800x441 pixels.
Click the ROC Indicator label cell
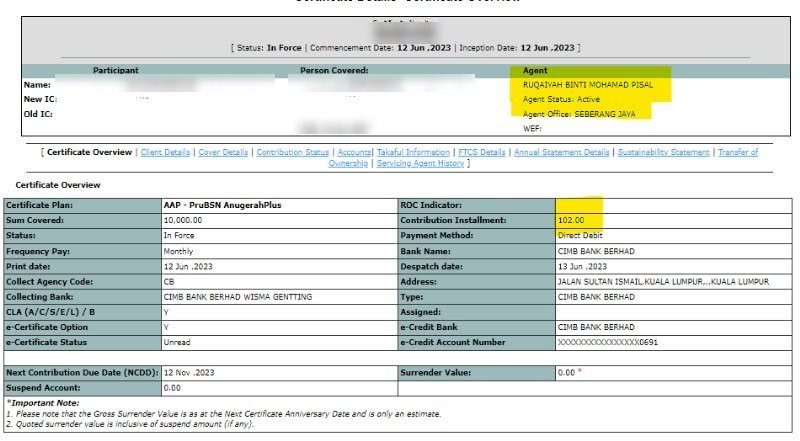477,205
